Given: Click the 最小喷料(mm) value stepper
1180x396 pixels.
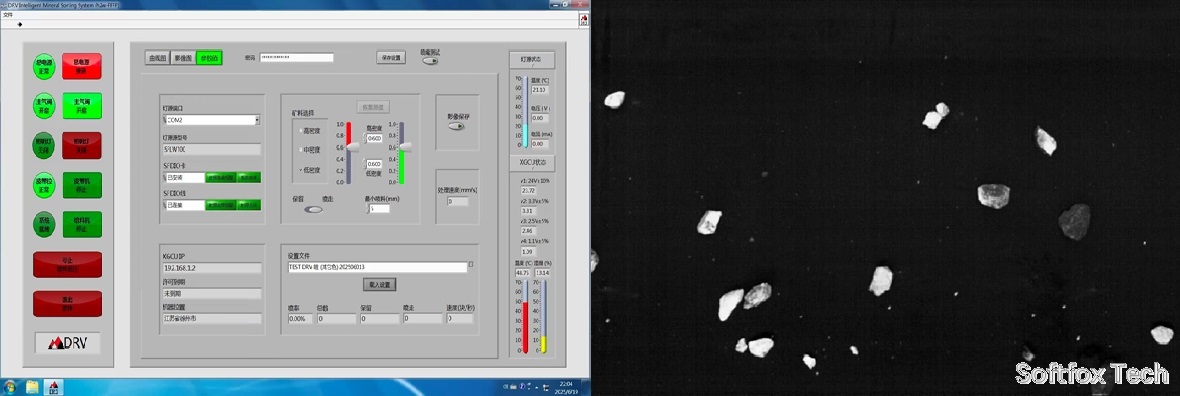Looking at the screenshot, I should pyautogui.click(x=379, y=209).
